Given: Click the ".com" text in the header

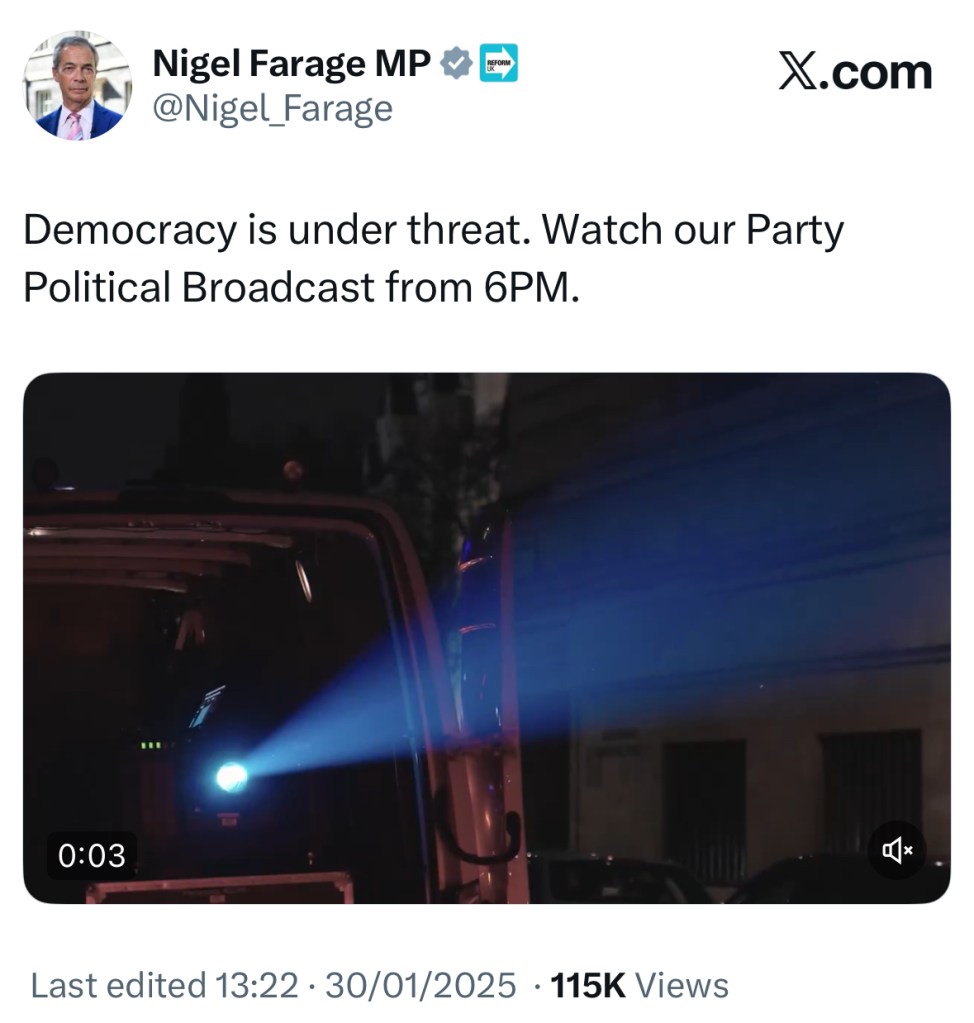Looking at the screenshot, I should click(x=878, y=74).
